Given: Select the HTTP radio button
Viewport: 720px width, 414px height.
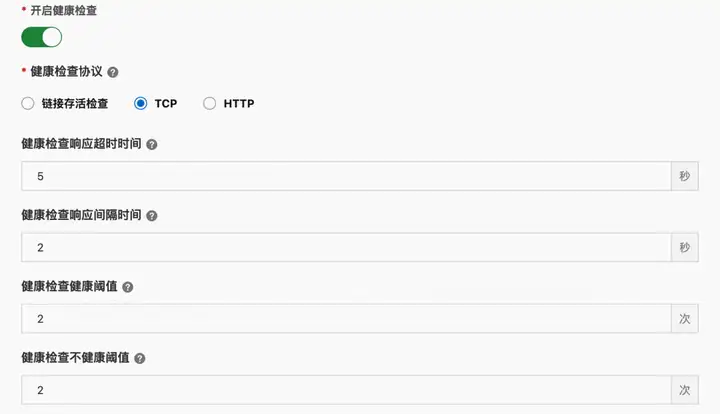Looking at the screenshot, I should pyautogui.click(x=209, y=103).
